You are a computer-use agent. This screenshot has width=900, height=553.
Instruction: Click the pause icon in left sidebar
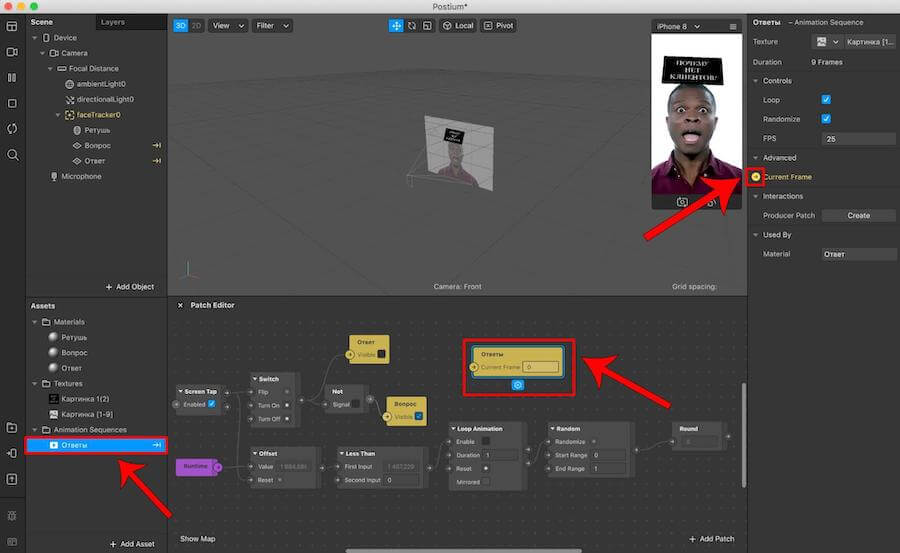tap(12, 77)
